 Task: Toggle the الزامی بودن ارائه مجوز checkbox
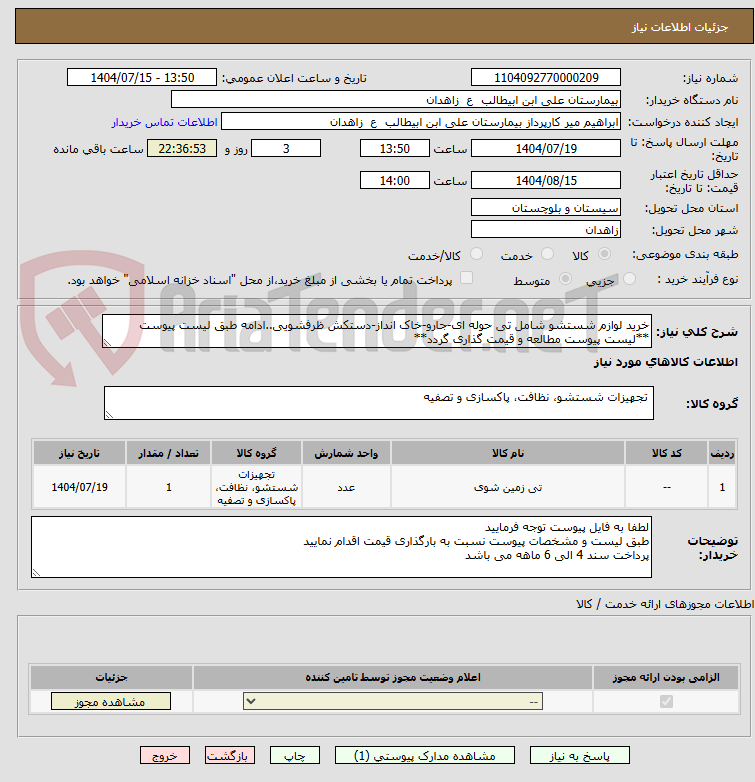click(x=666, y=701)
